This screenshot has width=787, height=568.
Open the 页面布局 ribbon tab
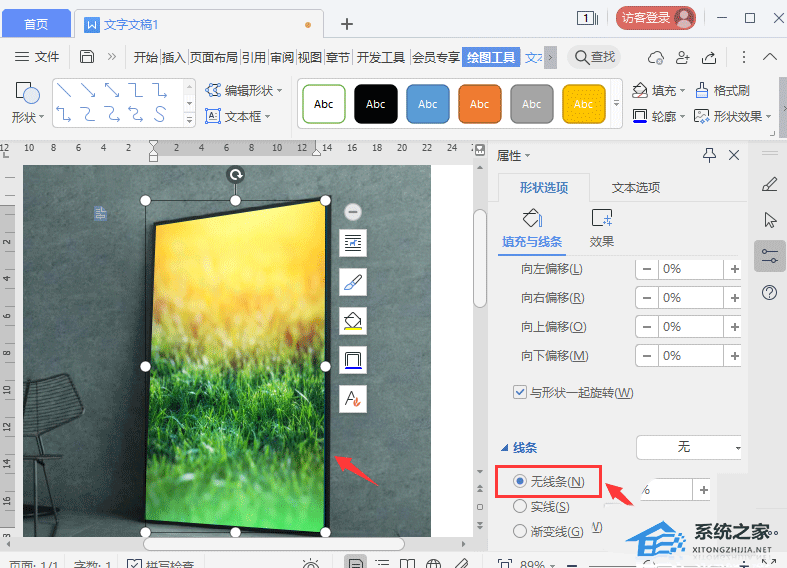(214, 57)
